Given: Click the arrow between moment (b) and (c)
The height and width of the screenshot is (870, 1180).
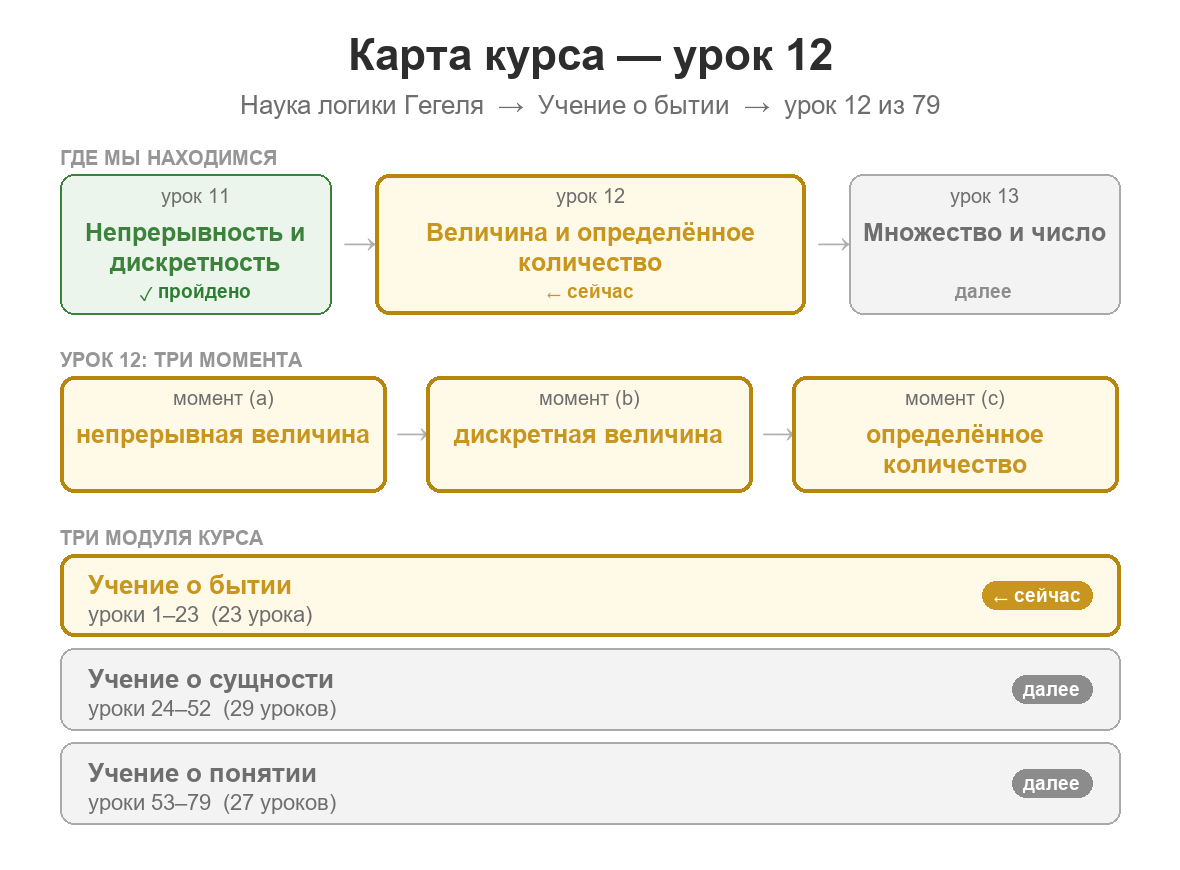Looking at the screenshot, I should (778, 434).
